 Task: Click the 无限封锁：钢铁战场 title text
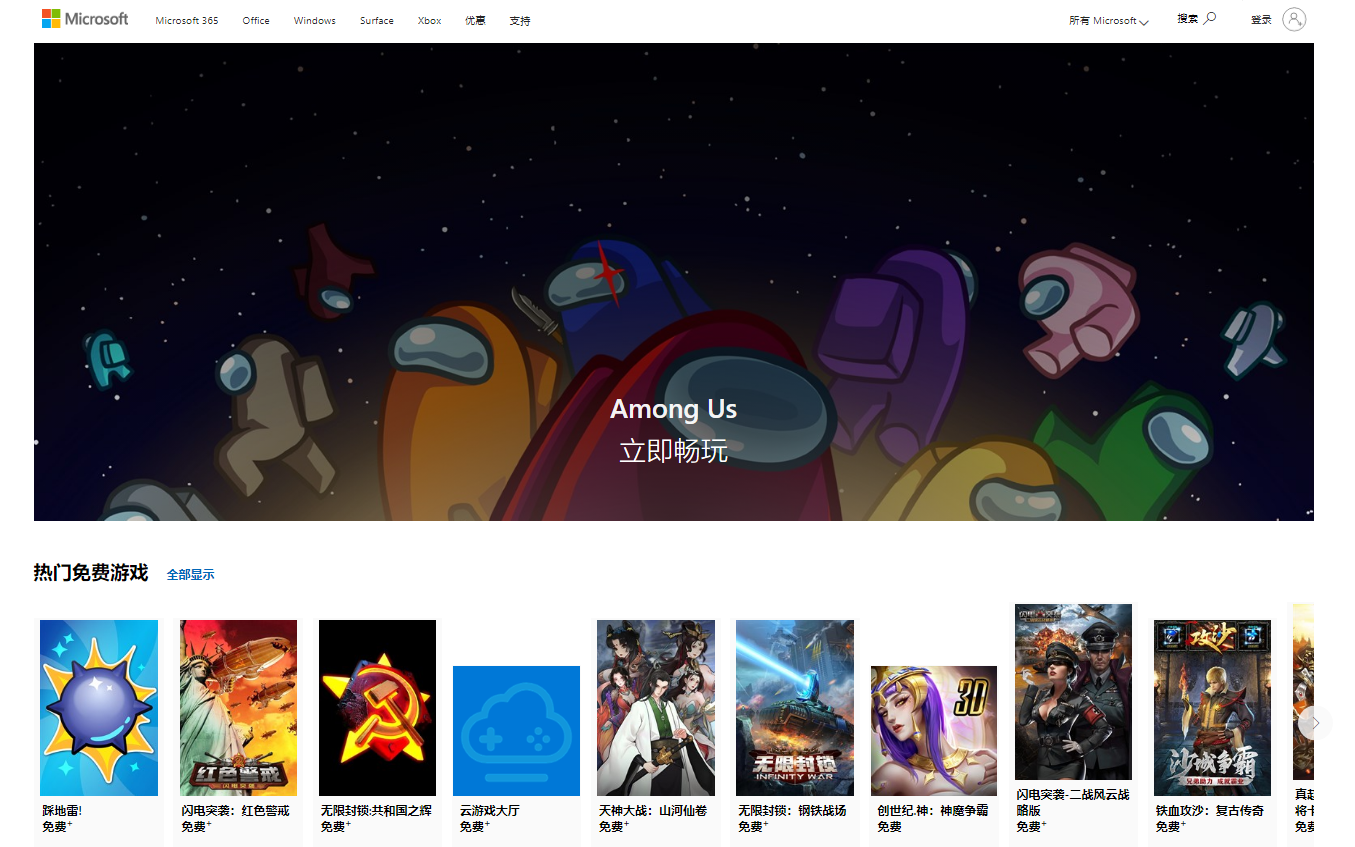(x=792, y=811)
